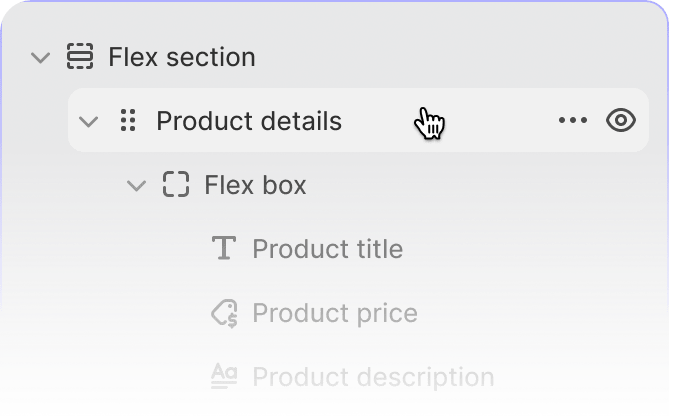
Task: Click the Product details drag handle icon
Action: (128, 120)
